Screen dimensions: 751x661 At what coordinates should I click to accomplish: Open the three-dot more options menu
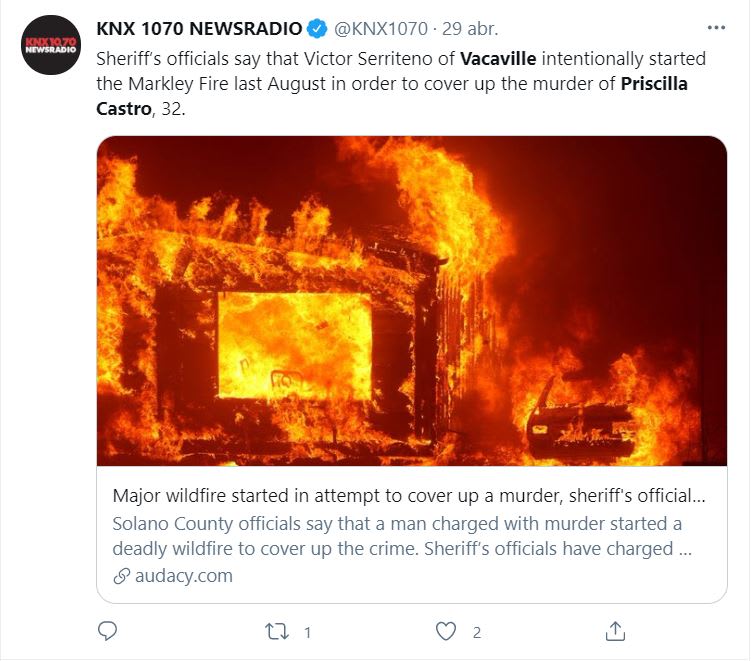(x=716, y=28)
